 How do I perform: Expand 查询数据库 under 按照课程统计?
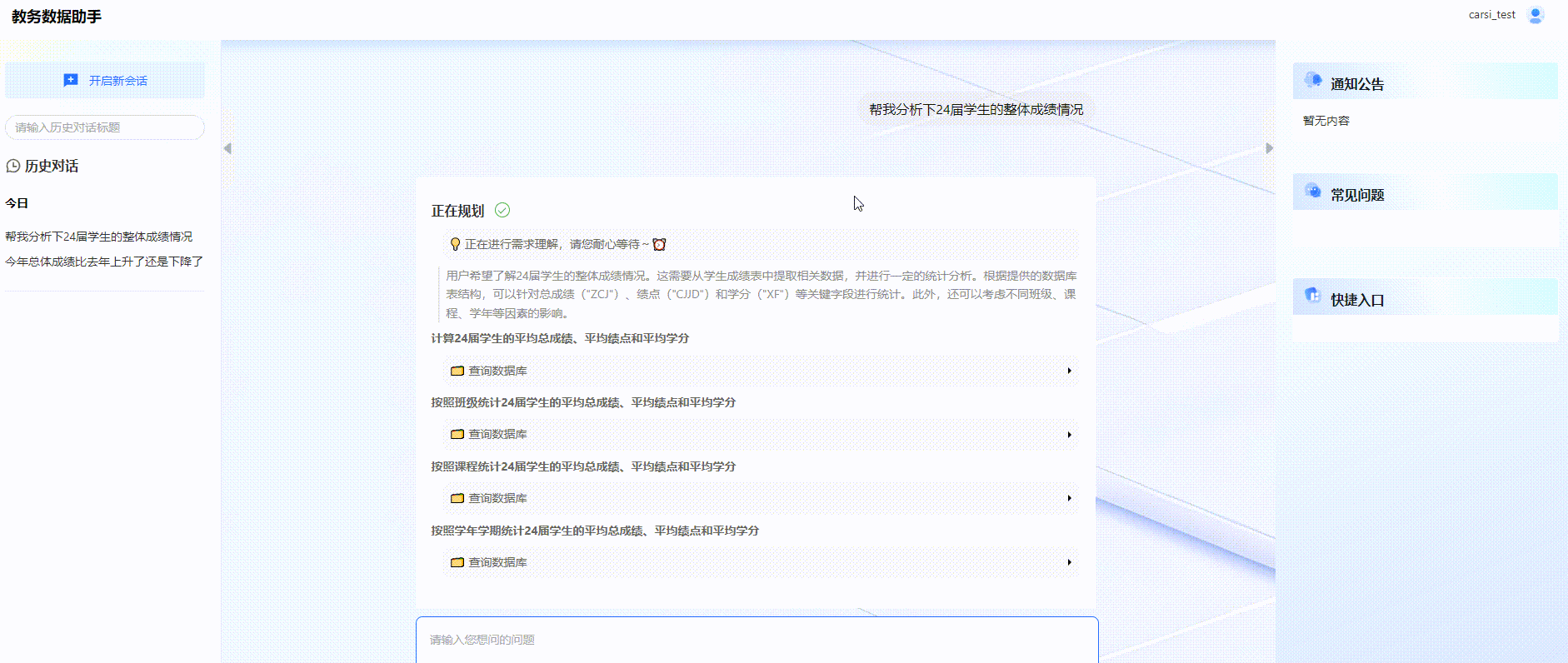pyautogui.click(x=1069, y=498)
